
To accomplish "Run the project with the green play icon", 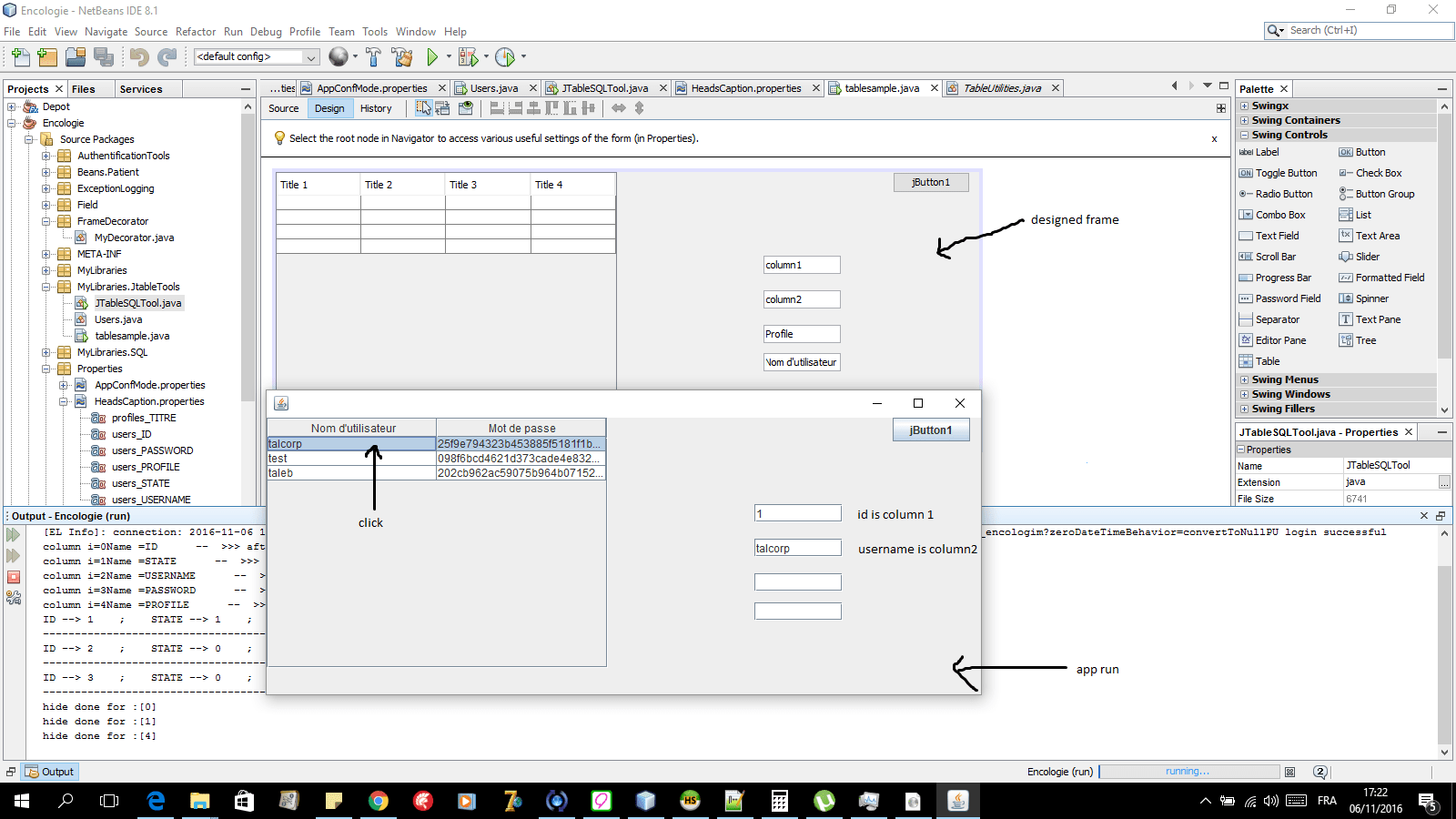I will click(x=431, y=56).
